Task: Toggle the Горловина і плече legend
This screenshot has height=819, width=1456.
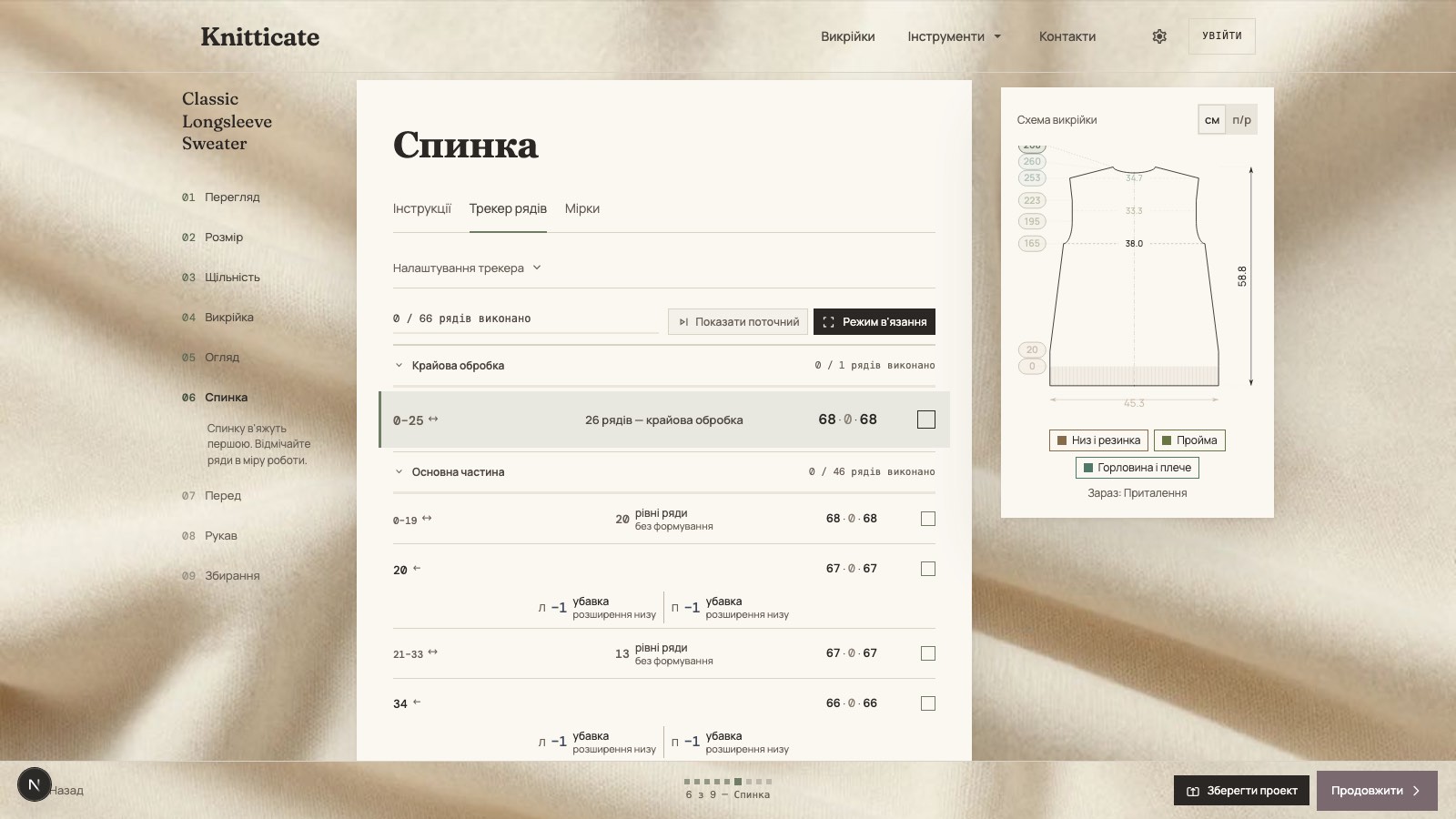Action: tap(1137, 468)
